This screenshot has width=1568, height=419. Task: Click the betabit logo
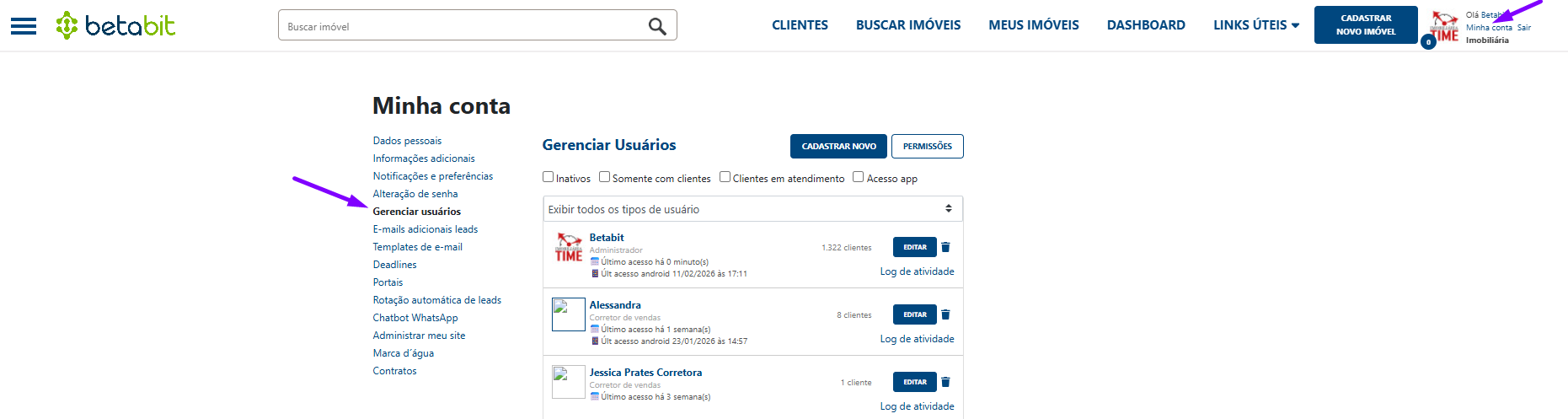point(115,25)
